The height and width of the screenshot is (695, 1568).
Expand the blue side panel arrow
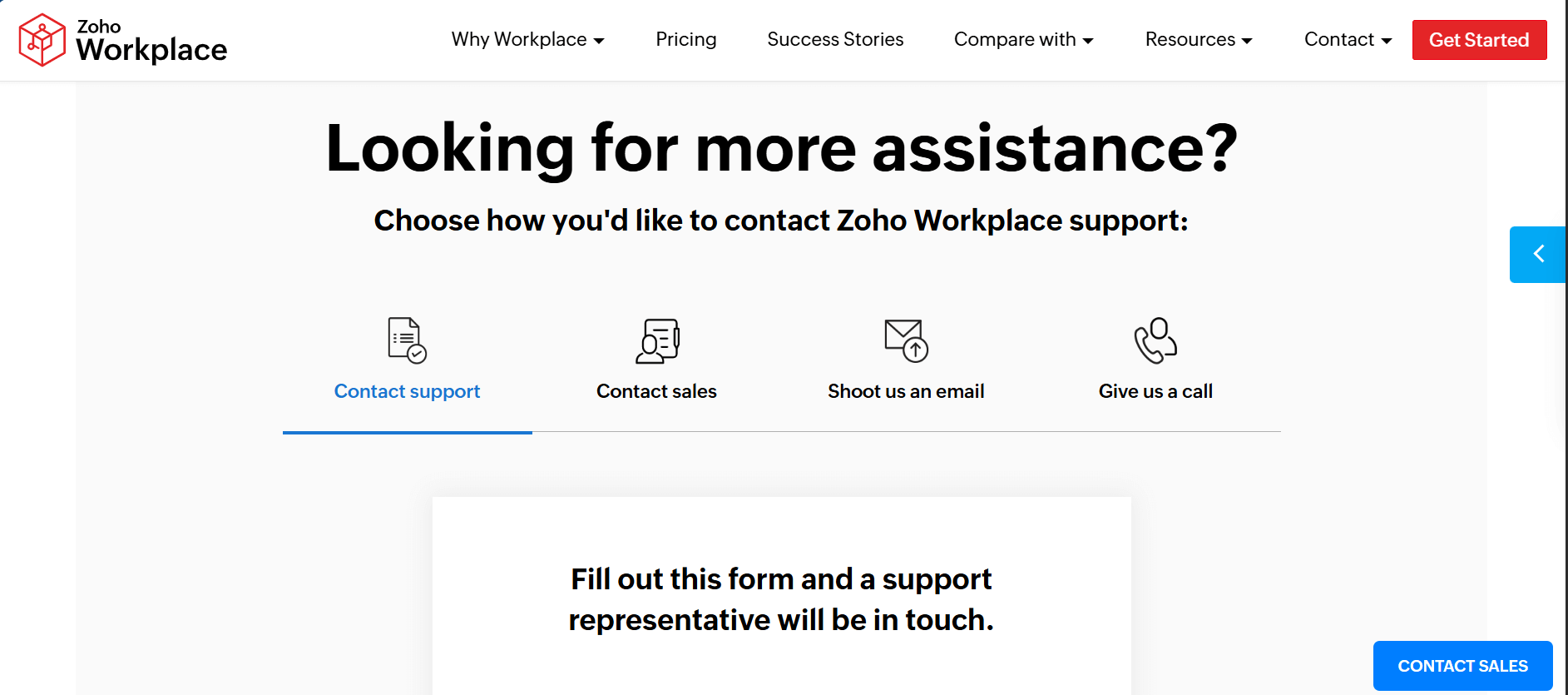1538,254
